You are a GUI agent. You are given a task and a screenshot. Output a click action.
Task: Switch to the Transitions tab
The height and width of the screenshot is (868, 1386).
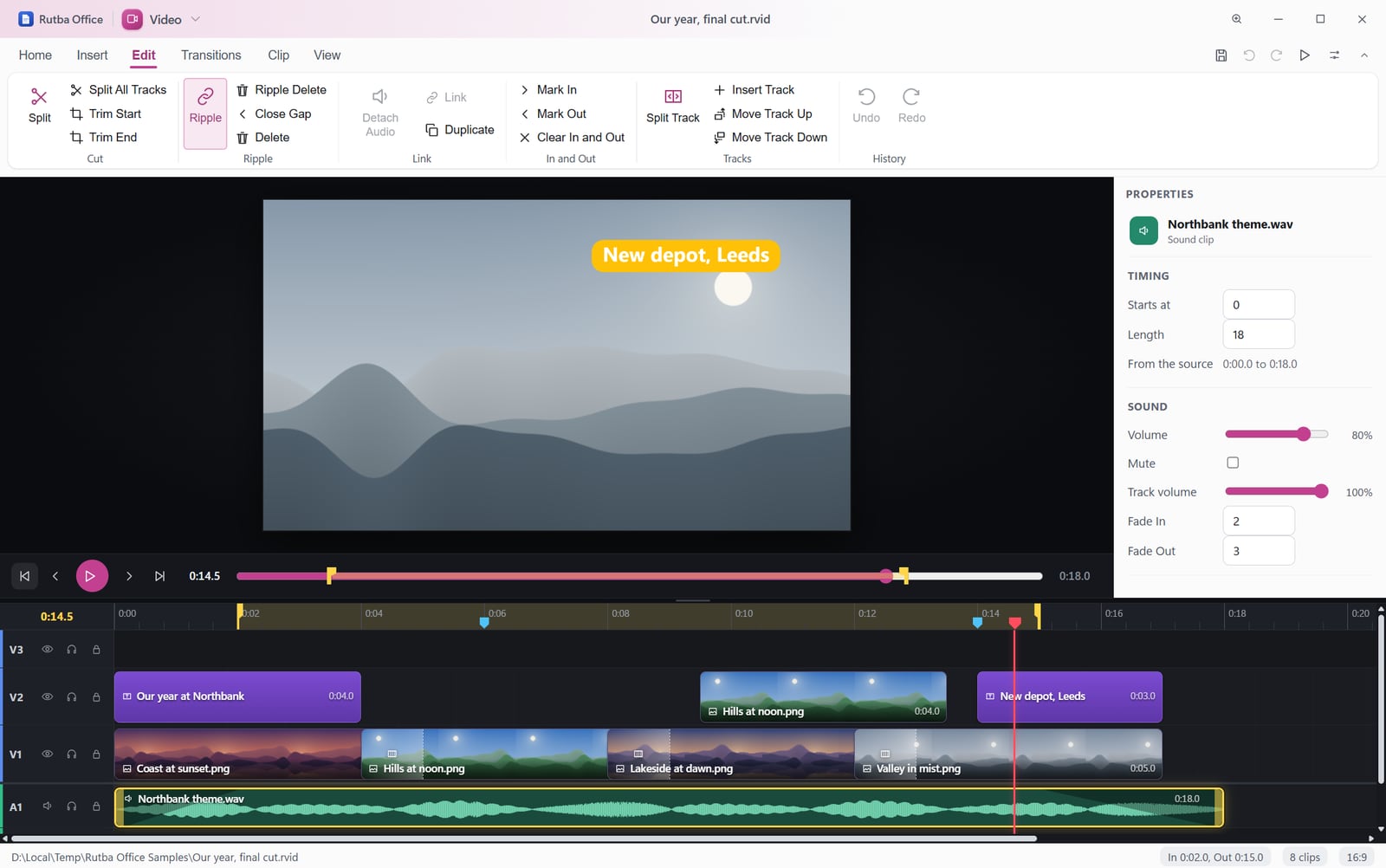211,55
